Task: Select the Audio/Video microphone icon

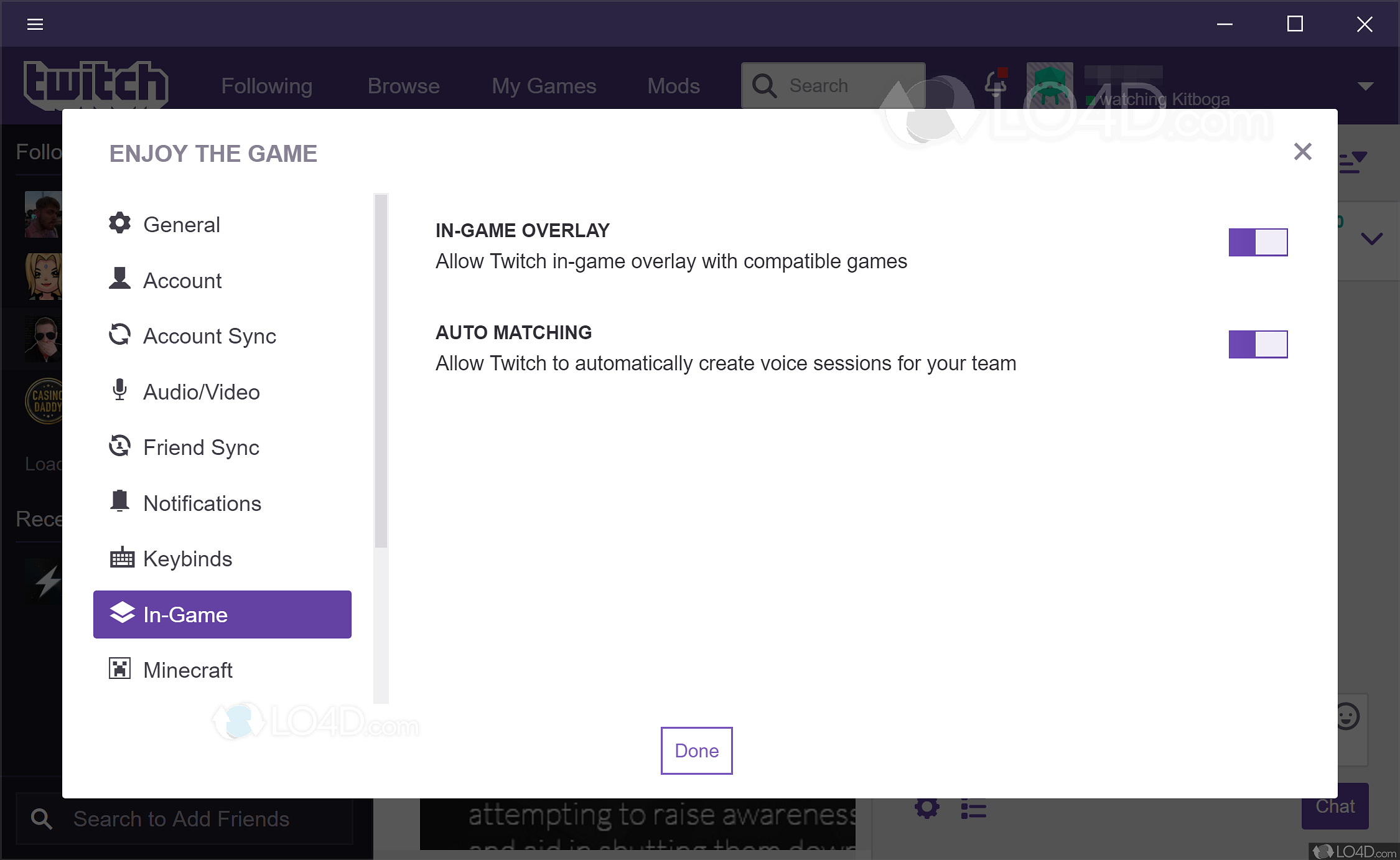Action: (x=120, y=390)
